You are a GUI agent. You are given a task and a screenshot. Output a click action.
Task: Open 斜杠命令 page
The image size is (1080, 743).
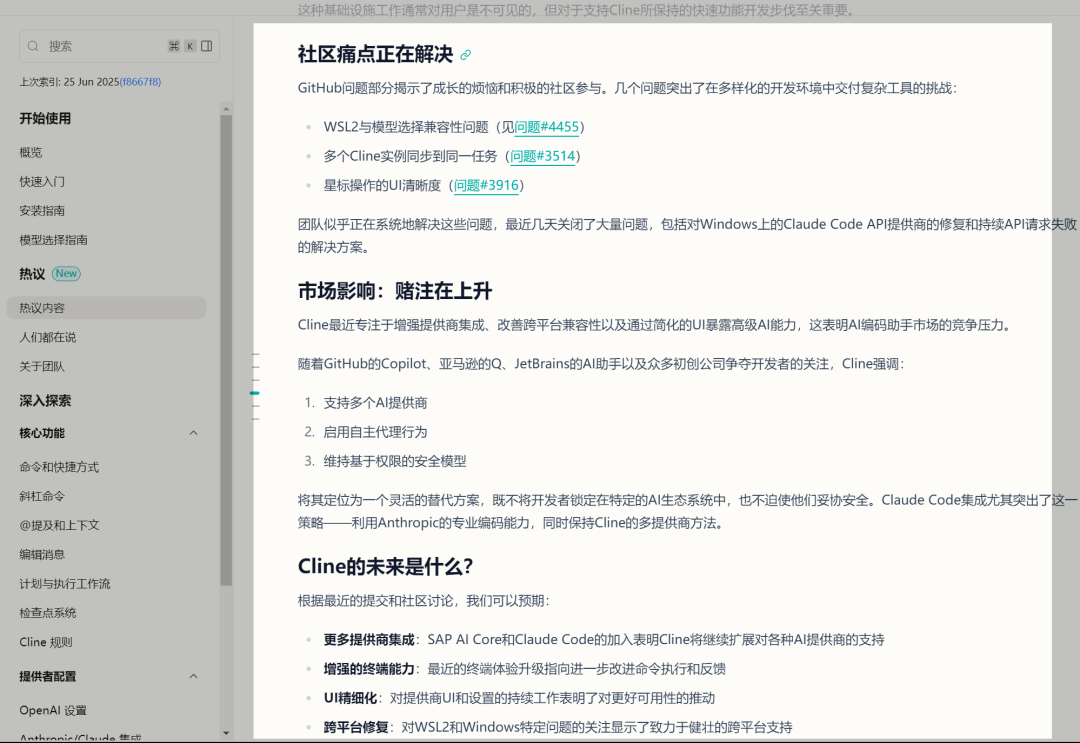pos(42,496)
